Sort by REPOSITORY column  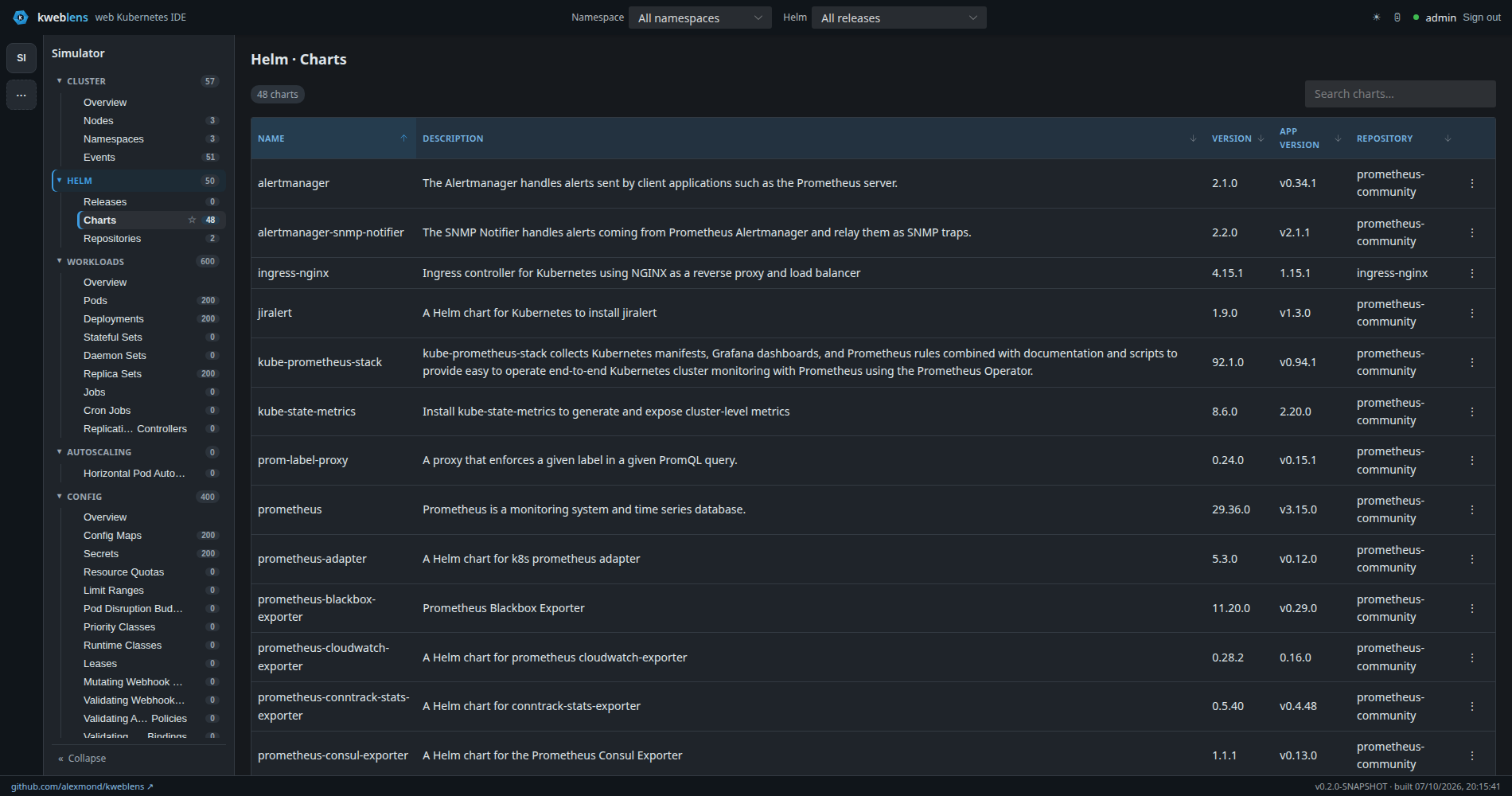click(x=1405, y=139)
